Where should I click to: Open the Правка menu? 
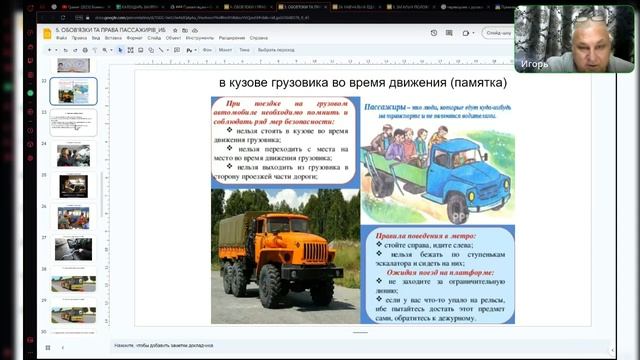click(79, 38)
